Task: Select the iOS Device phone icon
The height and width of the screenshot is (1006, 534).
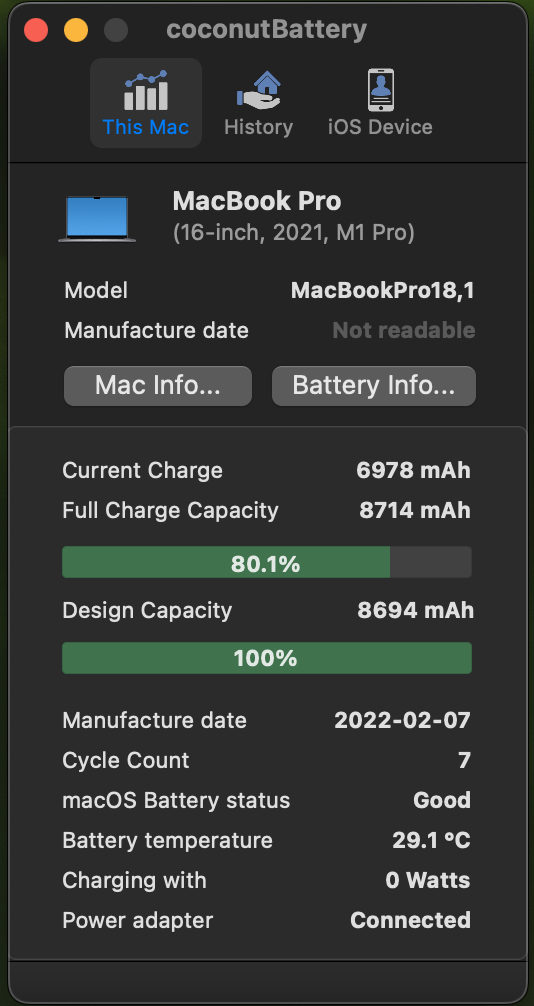Action: pos(381,90)
